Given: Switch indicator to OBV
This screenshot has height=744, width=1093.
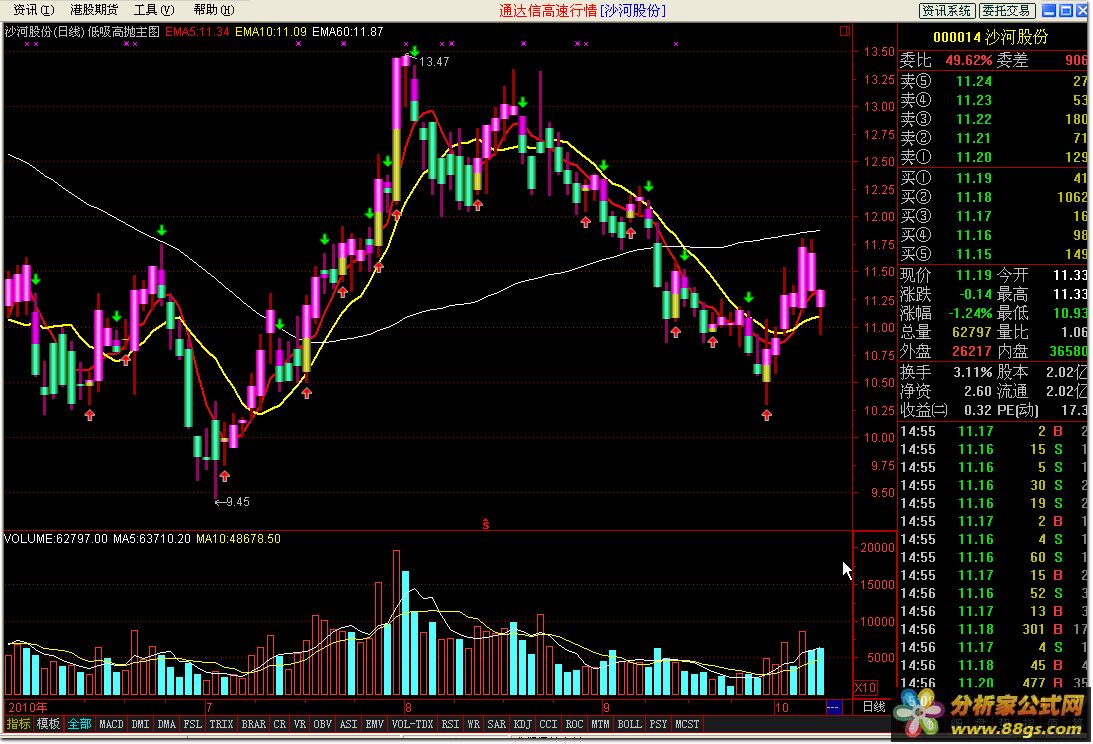Looking at the screenshot, I should pyautogui.click(x=323, y=724).
